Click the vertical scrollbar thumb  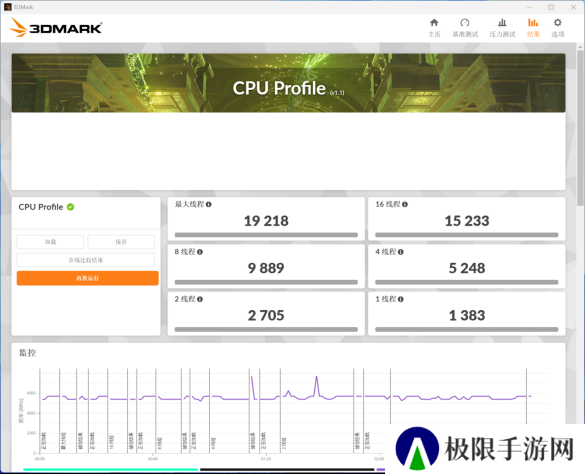click(580, 127)
